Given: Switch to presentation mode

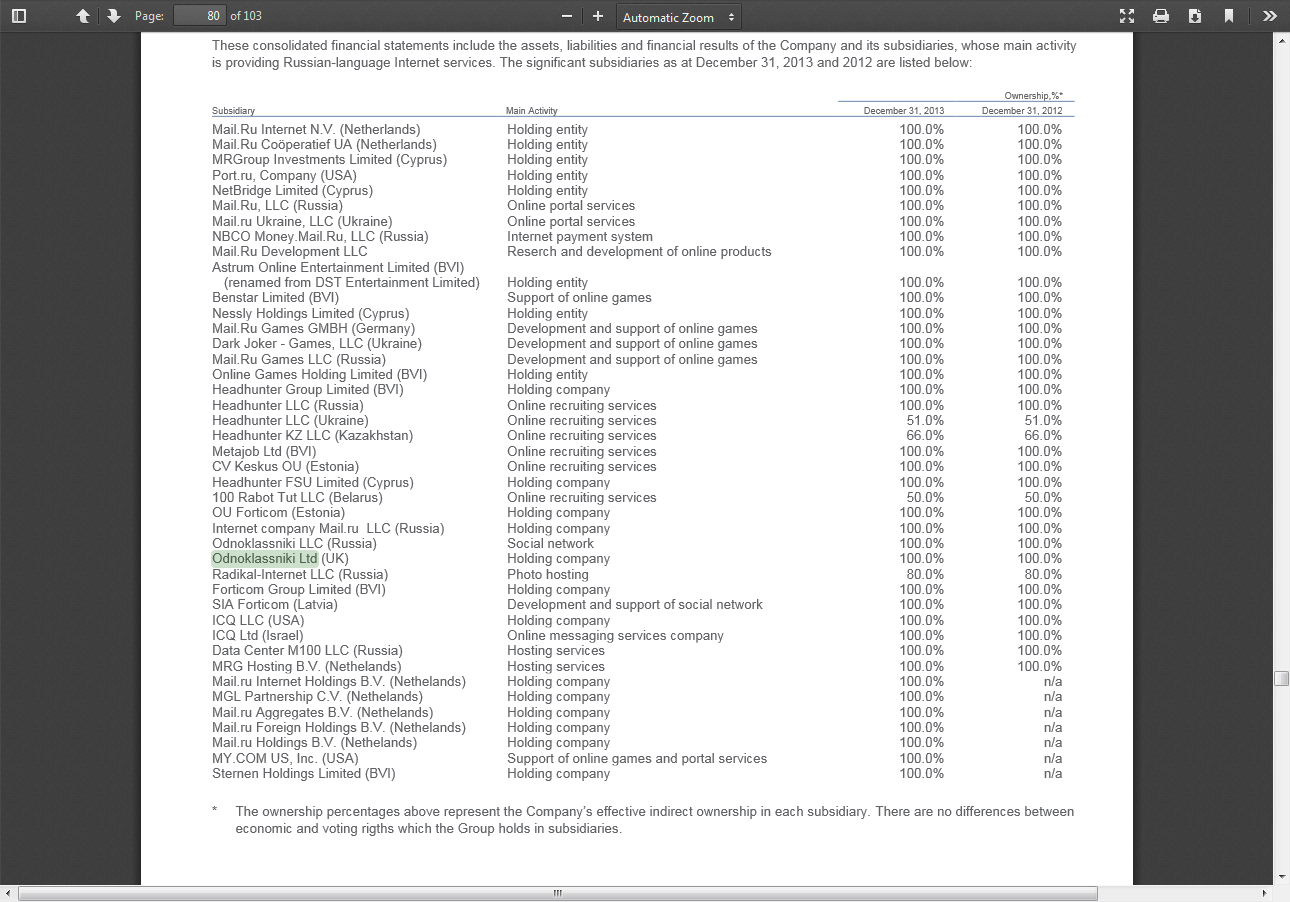Looking at the screenshot, I should coord(1127,16).
